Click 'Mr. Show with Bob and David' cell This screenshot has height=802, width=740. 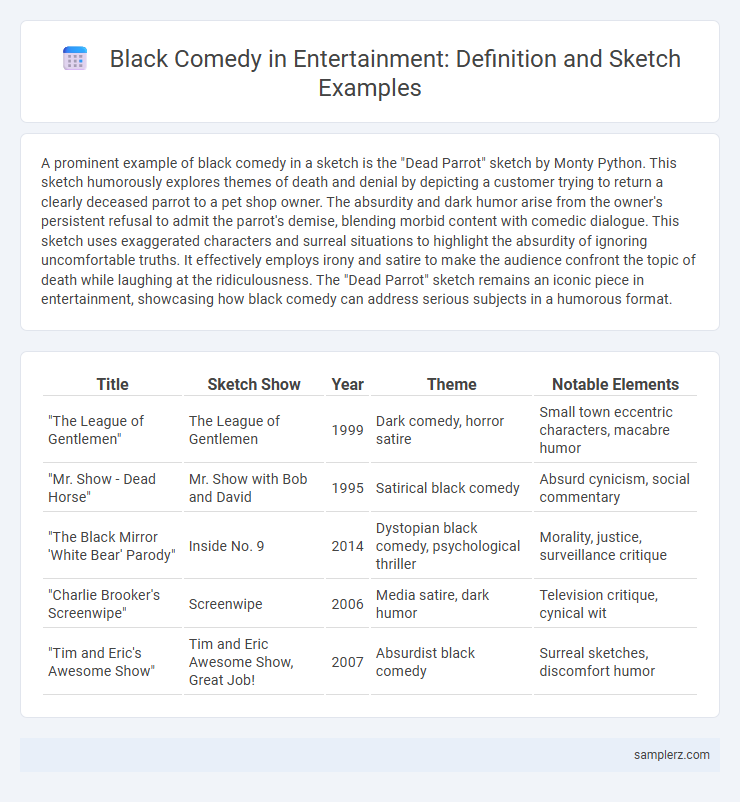(254, 488)
